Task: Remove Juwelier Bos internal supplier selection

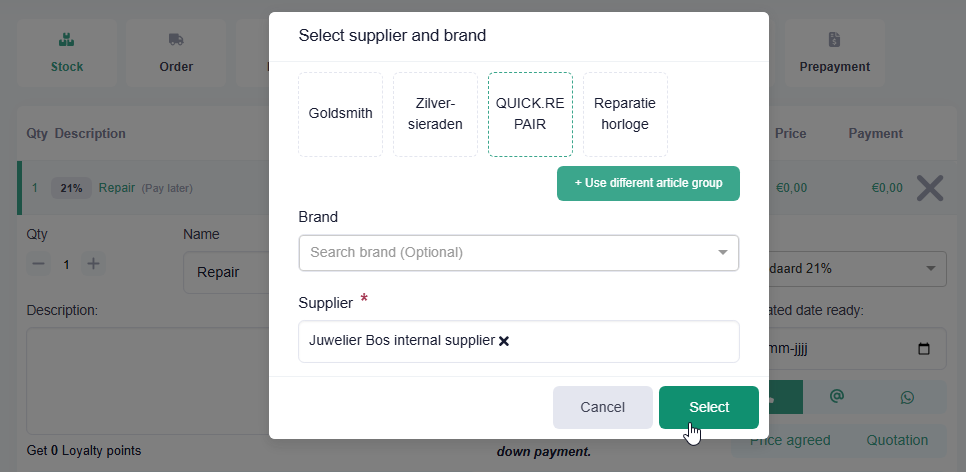Action: click(x=504, y=341)
